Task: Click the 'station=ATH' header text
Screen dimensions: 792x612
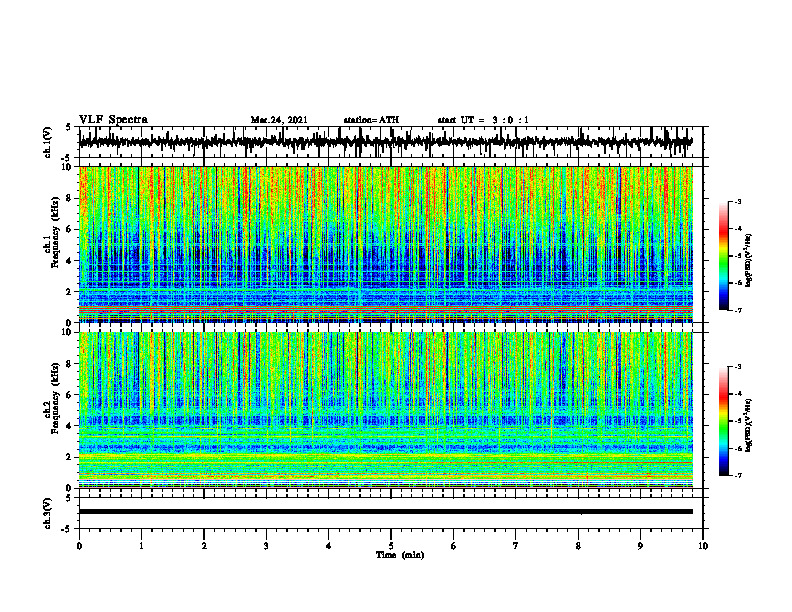Action: (371, 120)
